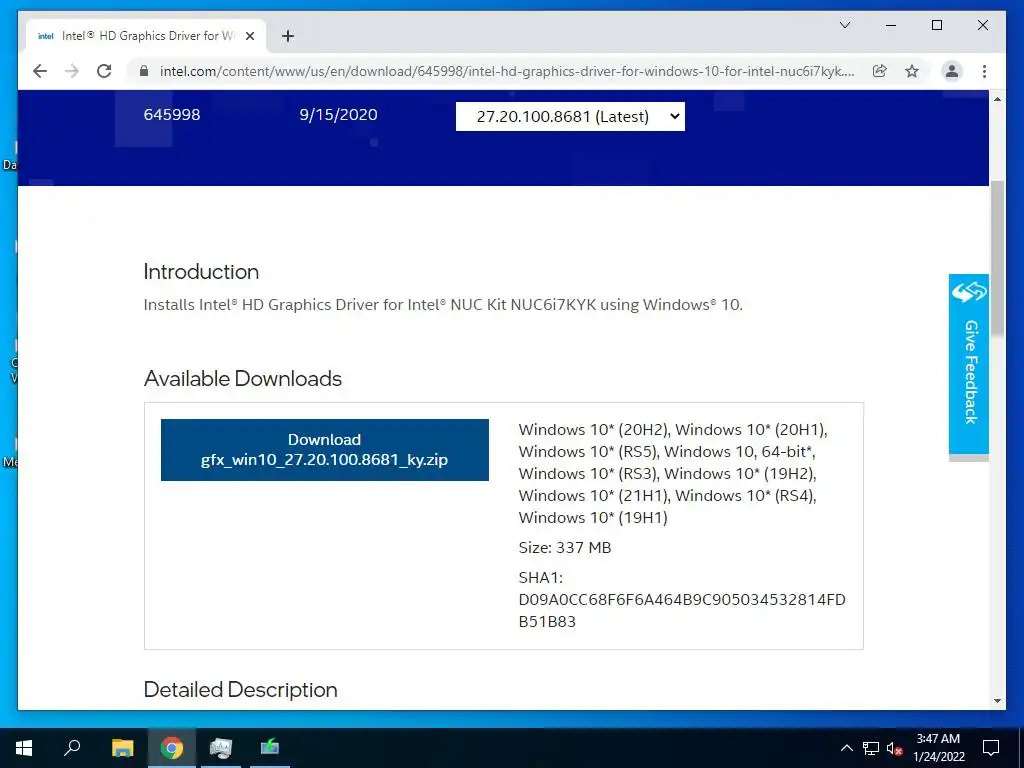Download gfx_win10_27.20.100.8681_ky.zip

[x=325, y=450]
